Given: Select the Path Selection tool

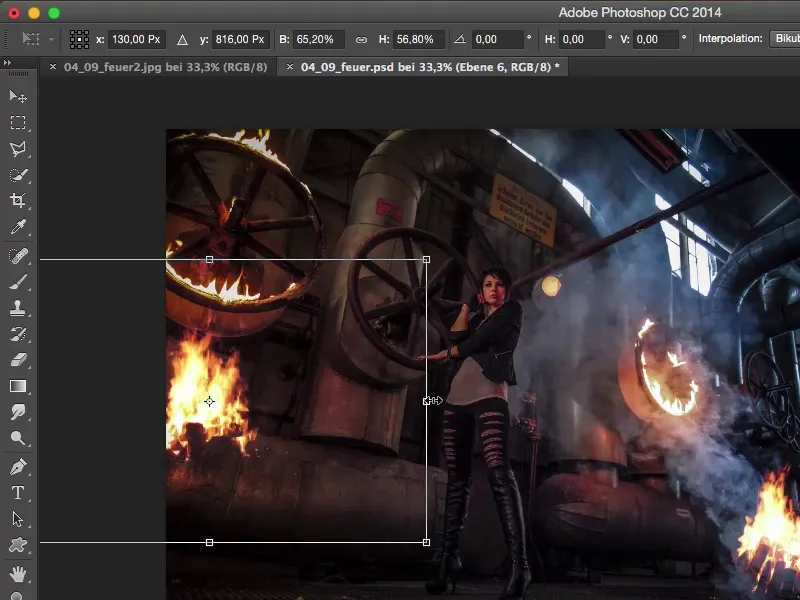Looking at the screenshot, I should pos(18,519).
